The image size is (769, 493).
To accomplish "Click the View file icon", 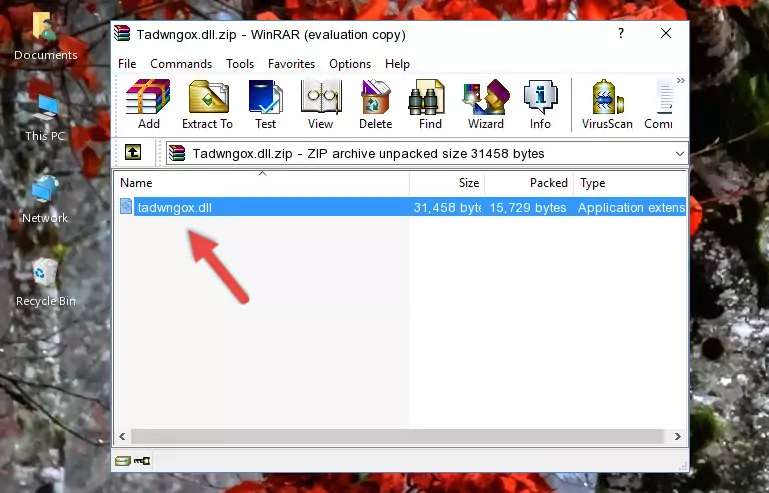I will coord(321,104).
